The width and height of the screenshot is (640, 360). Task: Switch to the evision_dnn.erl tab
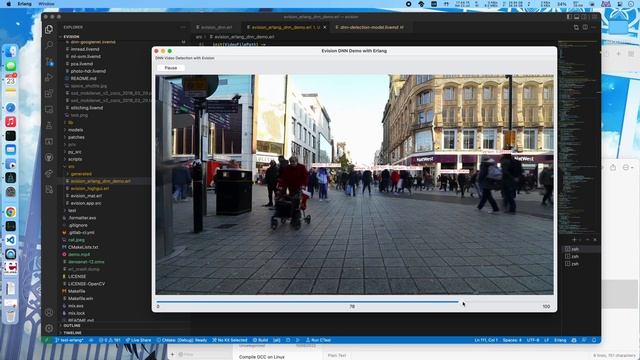216,27
